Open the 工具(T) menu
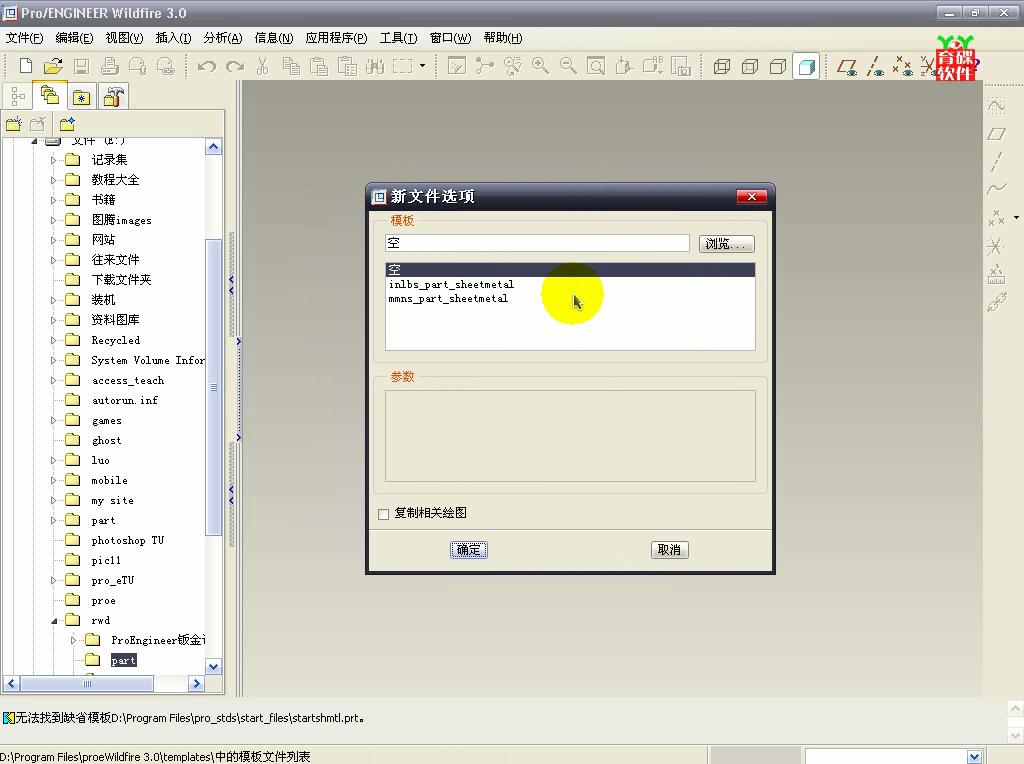This screenshot has height=764, width=1024. pos(398,38)
